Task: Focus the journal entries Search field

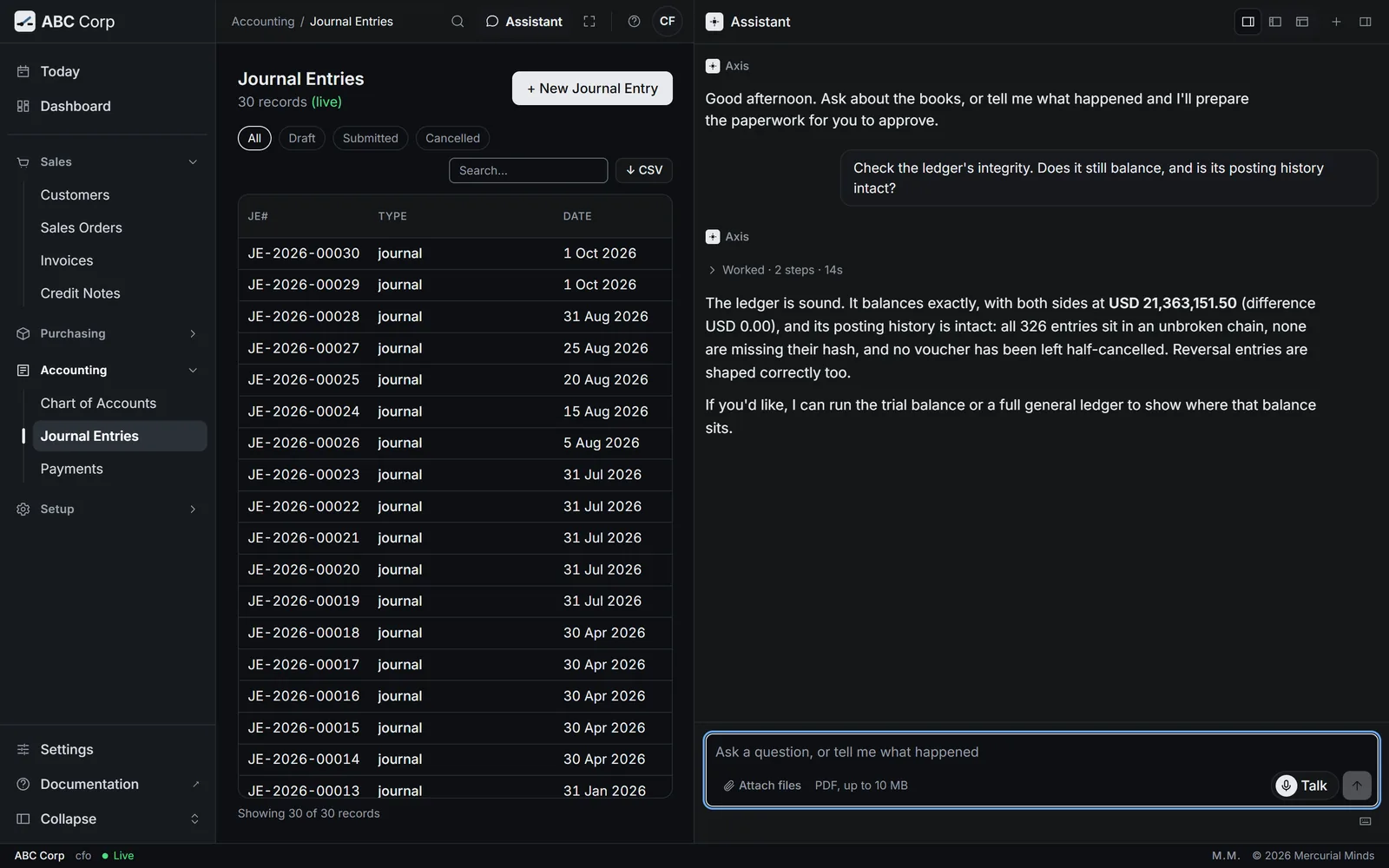Action: (528, 170)
